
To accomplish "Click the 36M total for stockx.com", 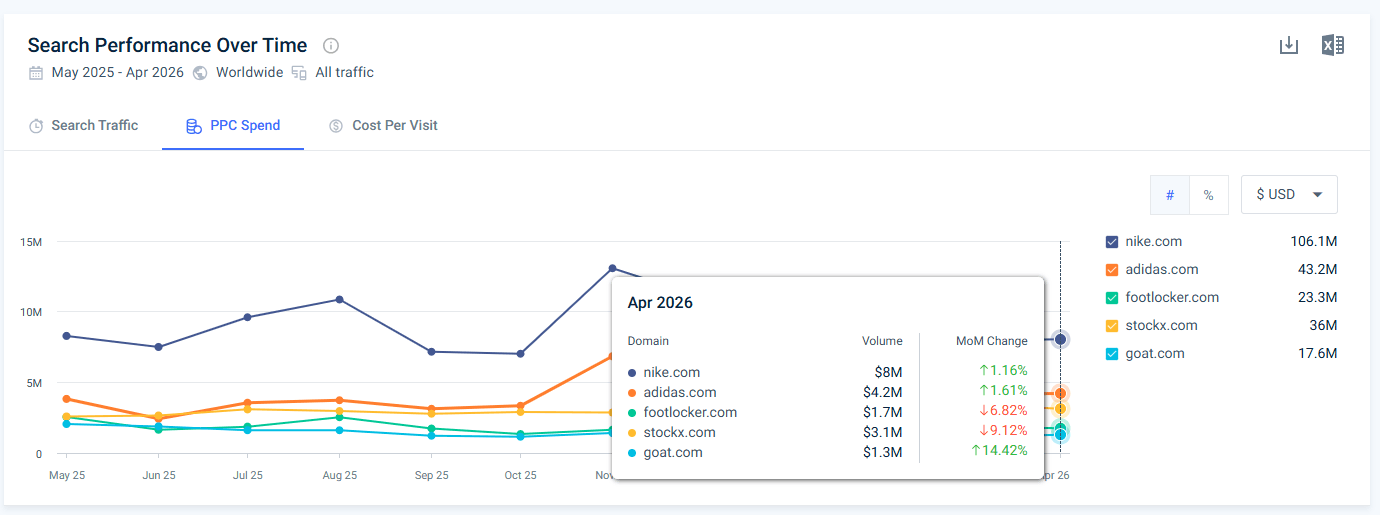I will (1323, 326).
